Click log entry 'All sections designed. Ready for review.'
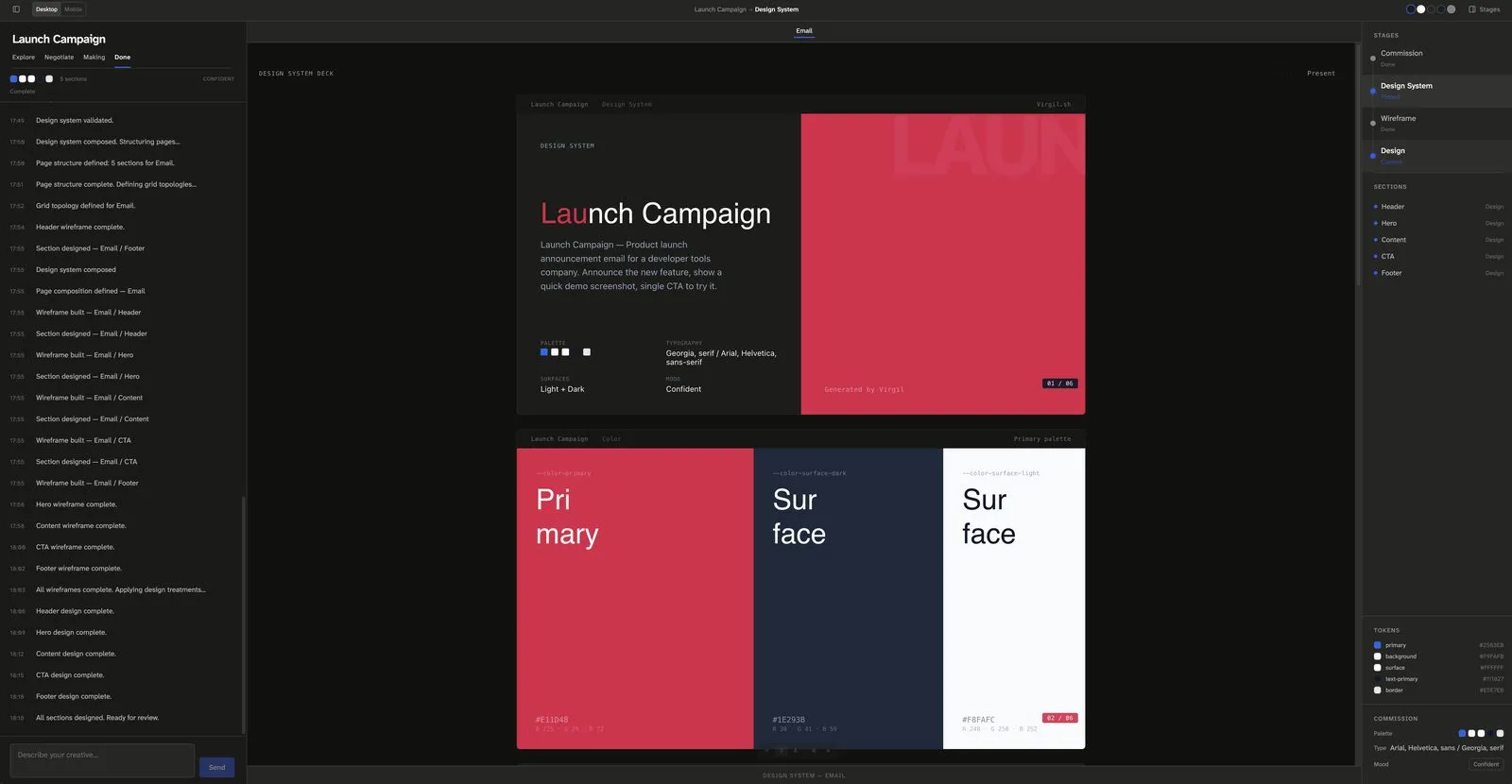 click(x=97, y=718)
